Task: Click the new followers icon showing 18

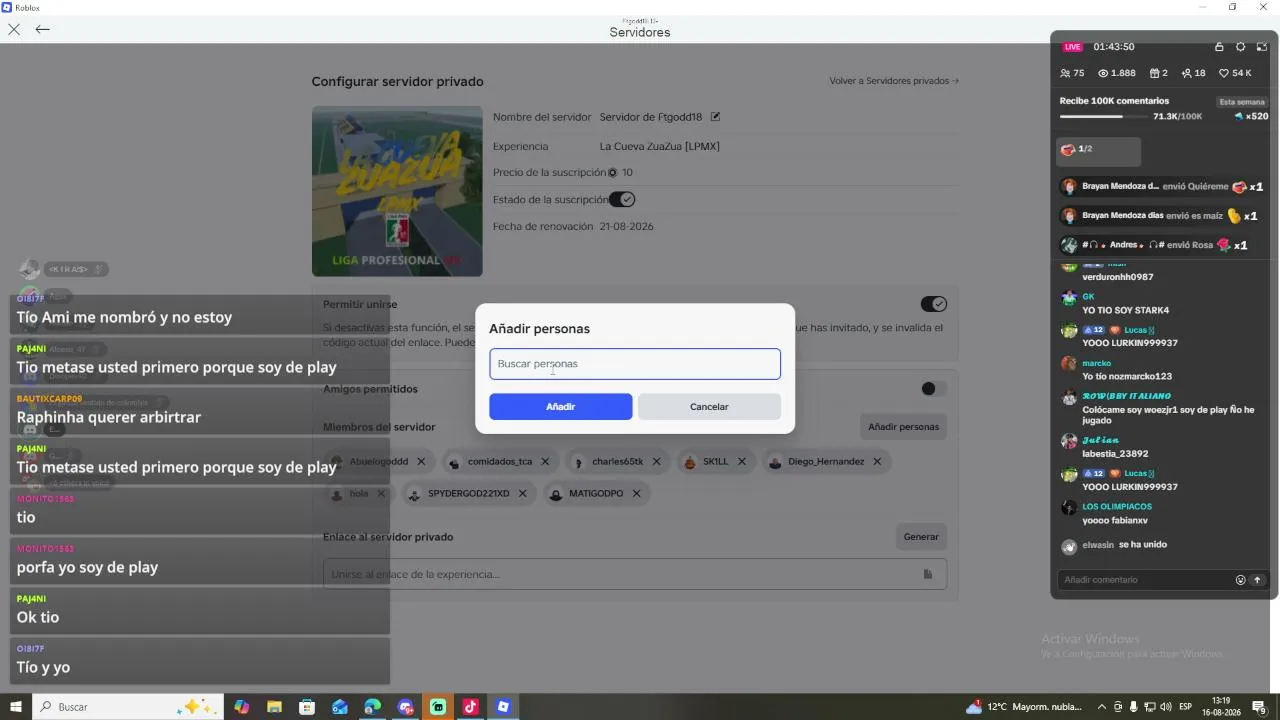Action: point(1186,73)
